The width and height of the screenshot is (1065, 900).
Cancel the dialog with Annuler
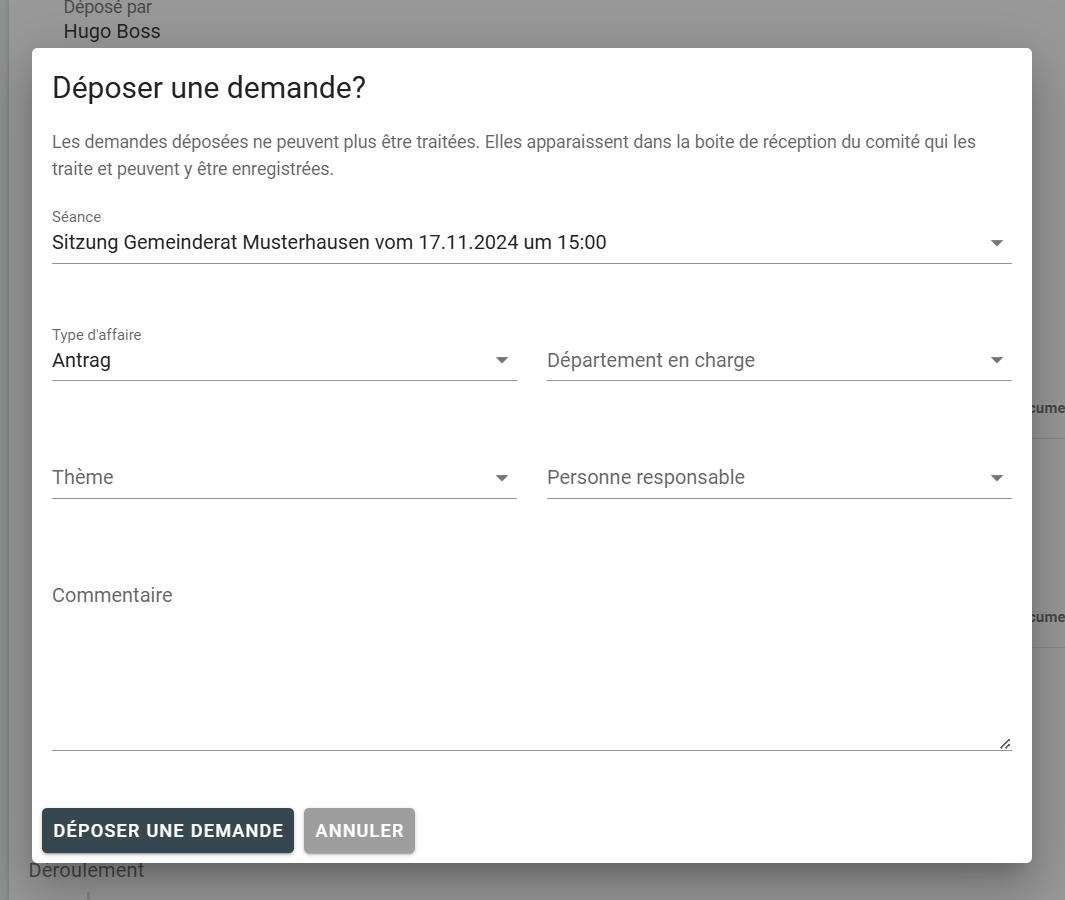(359, 831)
